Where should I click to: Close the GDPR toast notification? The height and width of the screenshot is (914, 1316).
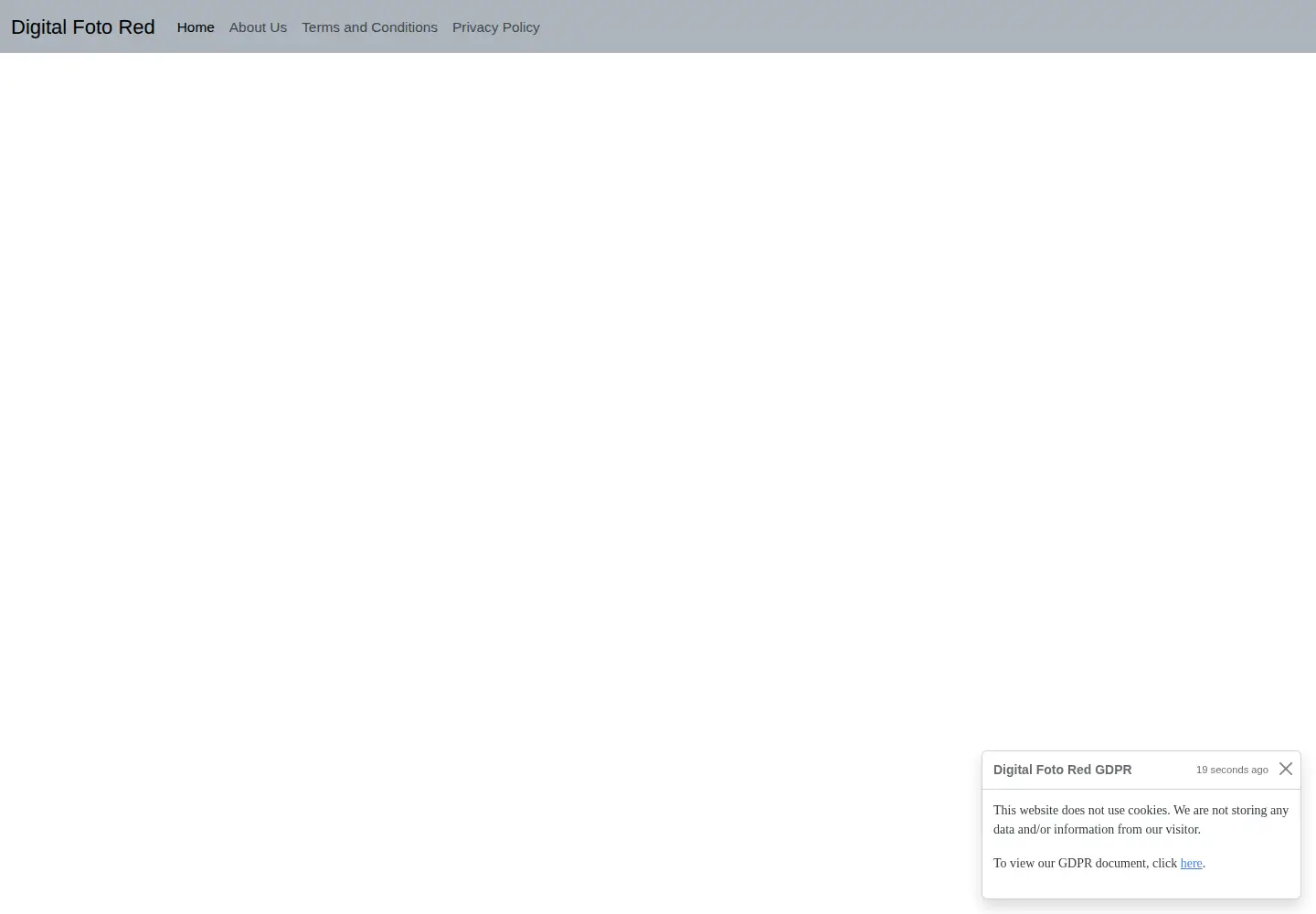pos(1286,769)
